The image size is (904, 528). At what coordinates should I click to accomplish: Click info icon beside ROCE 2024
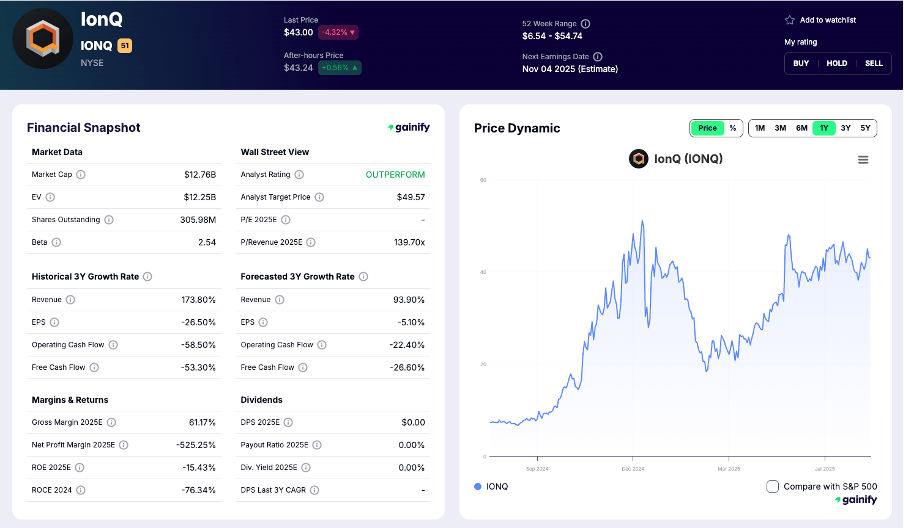[x=81, y=490]
